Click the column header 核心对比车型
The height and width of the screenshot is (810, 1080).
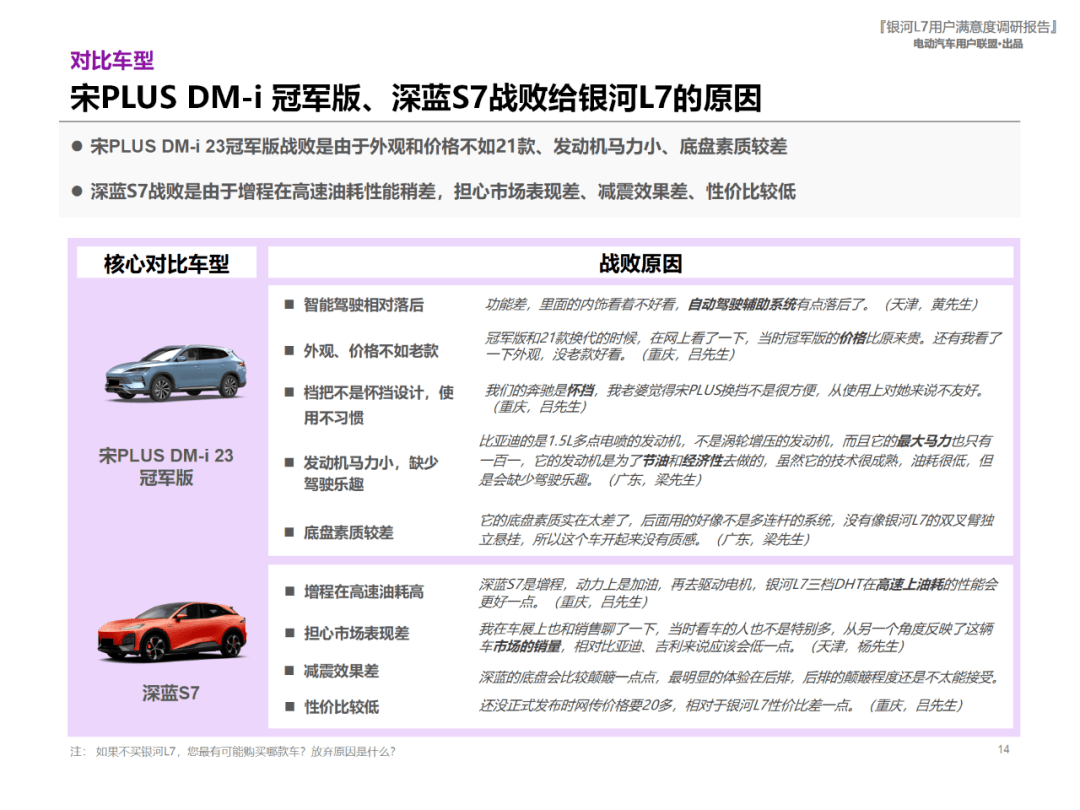166,263
